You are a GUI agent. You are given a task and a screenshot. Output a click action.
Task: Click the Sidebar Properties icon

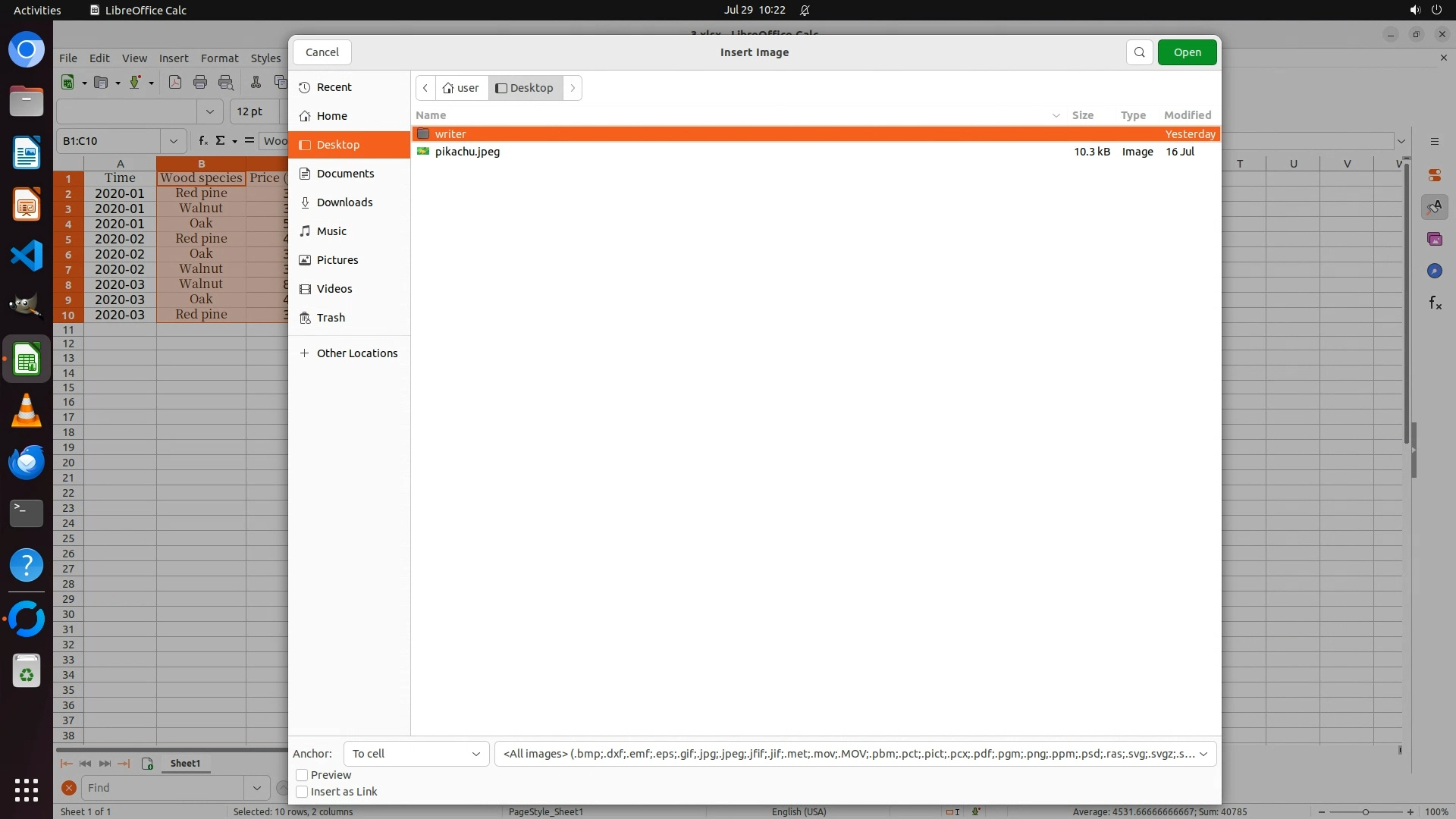coord(1434,175)
